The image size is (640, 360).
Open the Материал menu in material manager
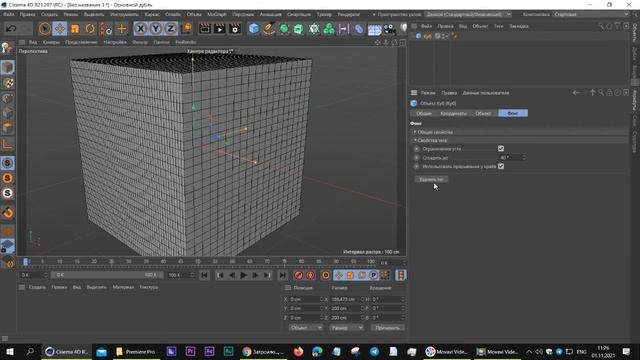[123, 287]
